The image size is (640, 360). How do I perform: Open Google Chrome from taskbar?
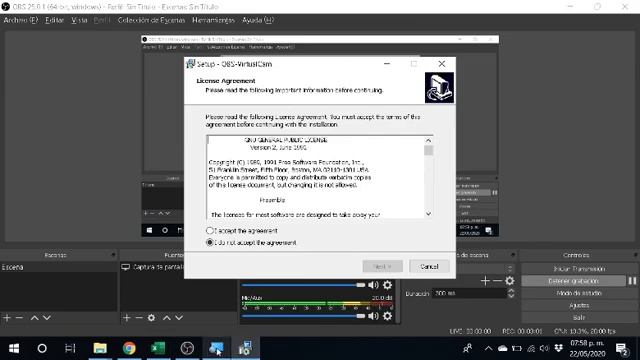click(x=129, y=348)
